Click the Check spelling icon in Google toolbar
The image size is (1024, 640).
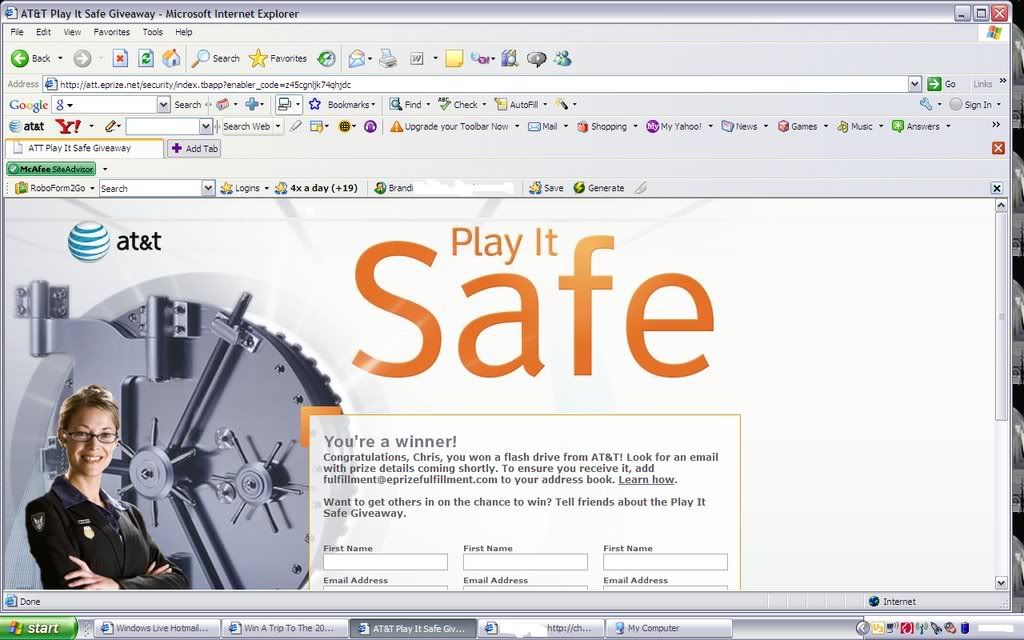[443, 104]
